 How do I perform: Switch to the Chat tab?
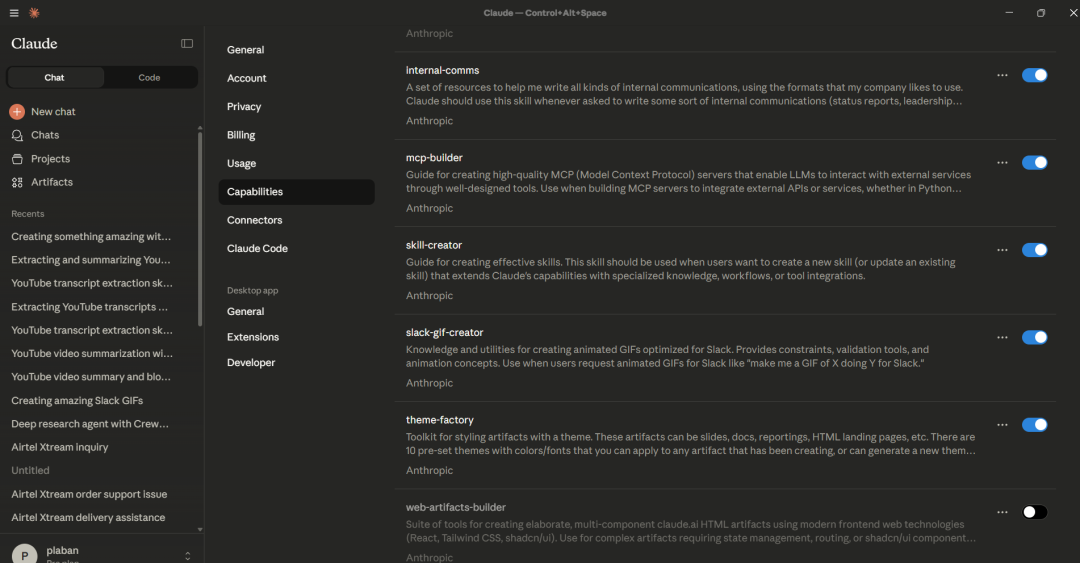pos(55,78)
